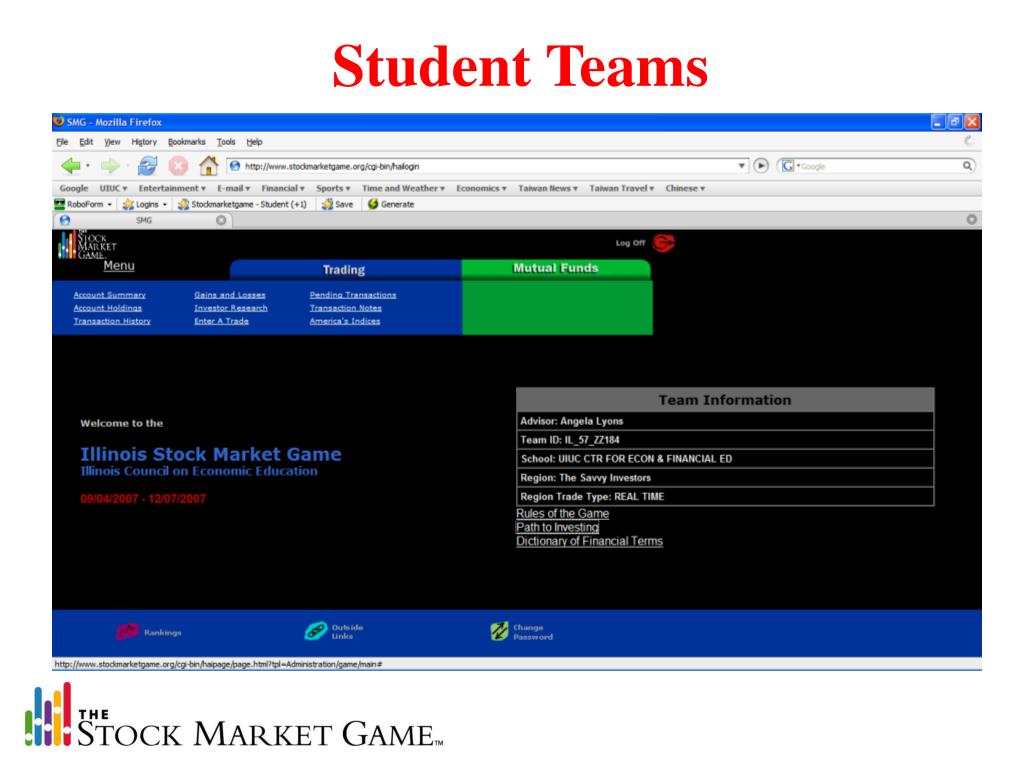Click the green Back arrow button
Screen dimensions: 1024x768
tap(71, 166)
